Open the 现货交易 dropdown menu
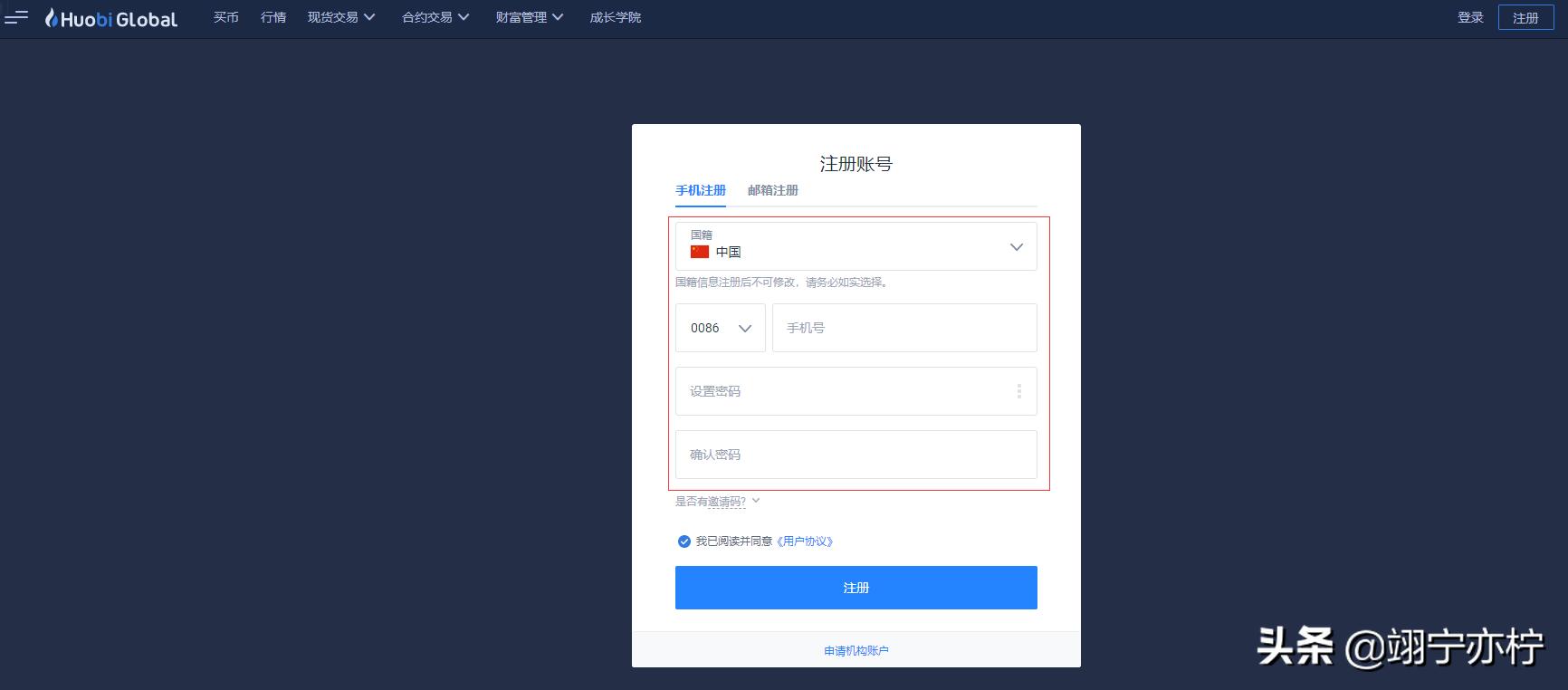 [341, 17]
